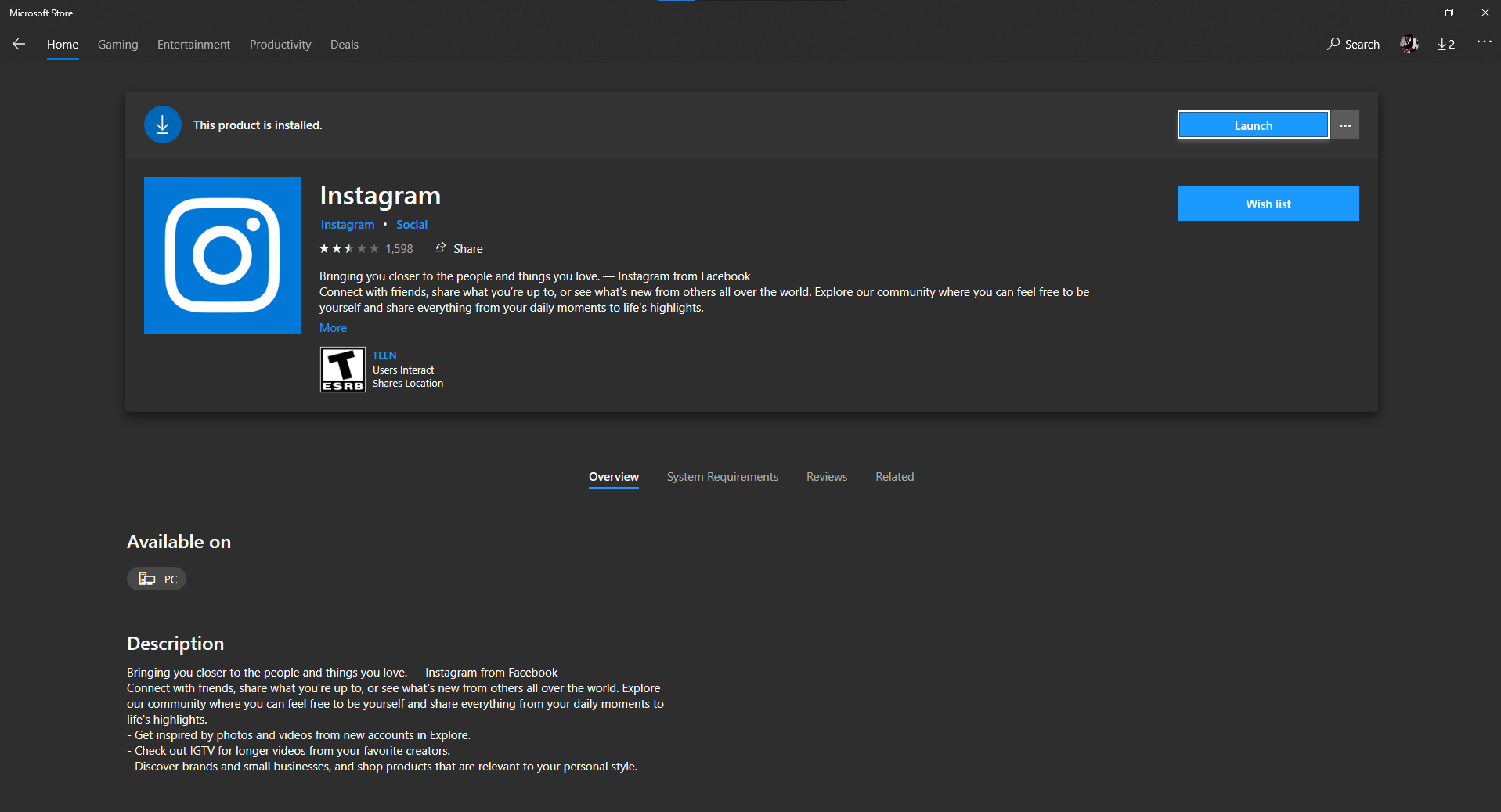
Task: View the Related tab
Action: click(x=895, y=477)
